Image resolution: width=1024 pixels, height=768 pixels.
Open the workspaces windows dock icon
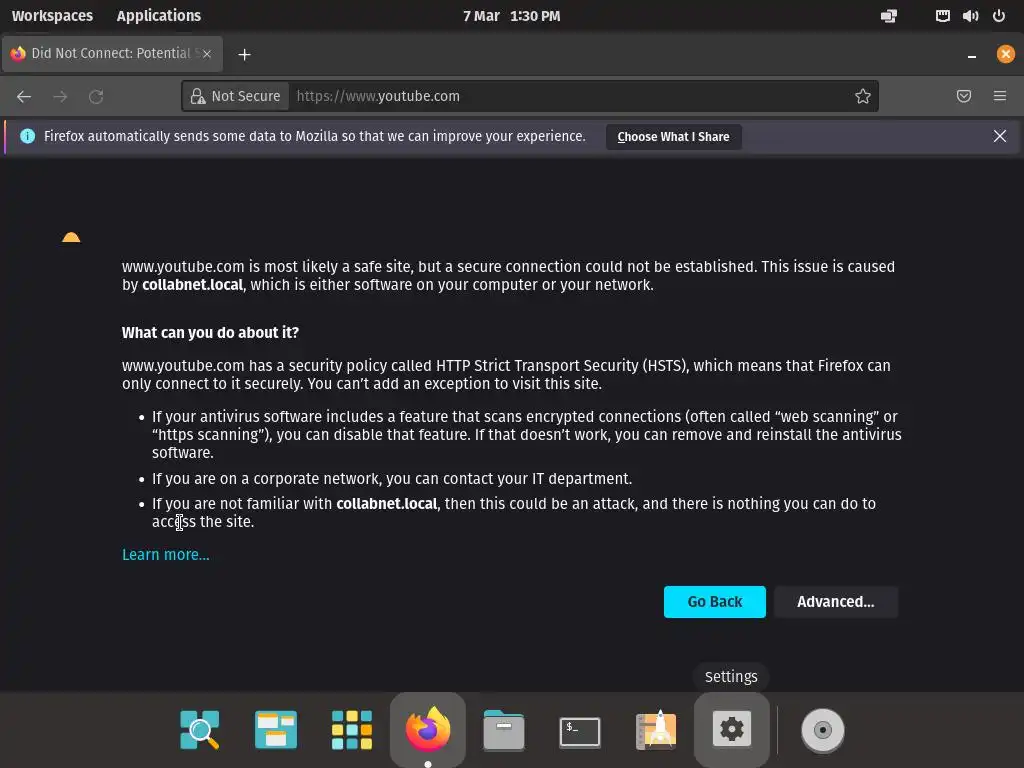(x=276, y=729)
